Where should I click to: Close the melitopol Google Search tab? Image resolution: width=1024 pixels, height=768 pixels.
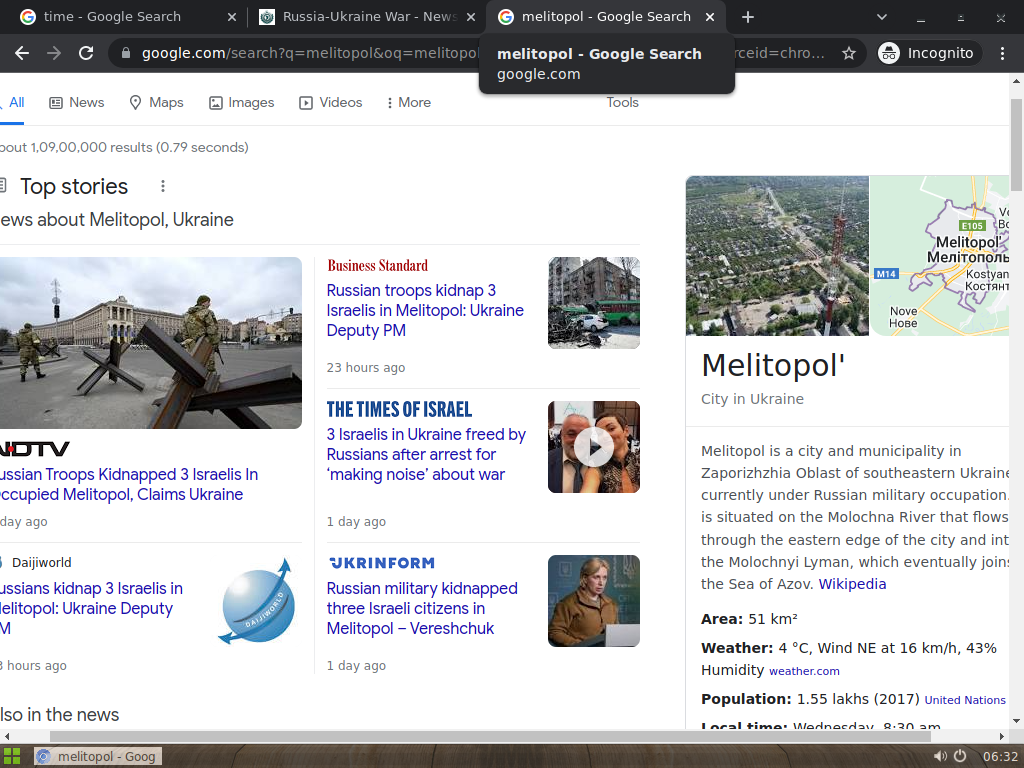click(x=710, y=17)
